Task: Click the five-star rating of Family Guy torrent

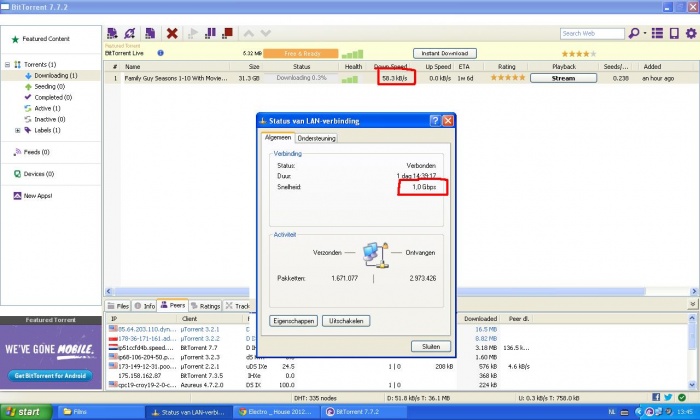Action: pyautogui.click(x=508, y=78)
